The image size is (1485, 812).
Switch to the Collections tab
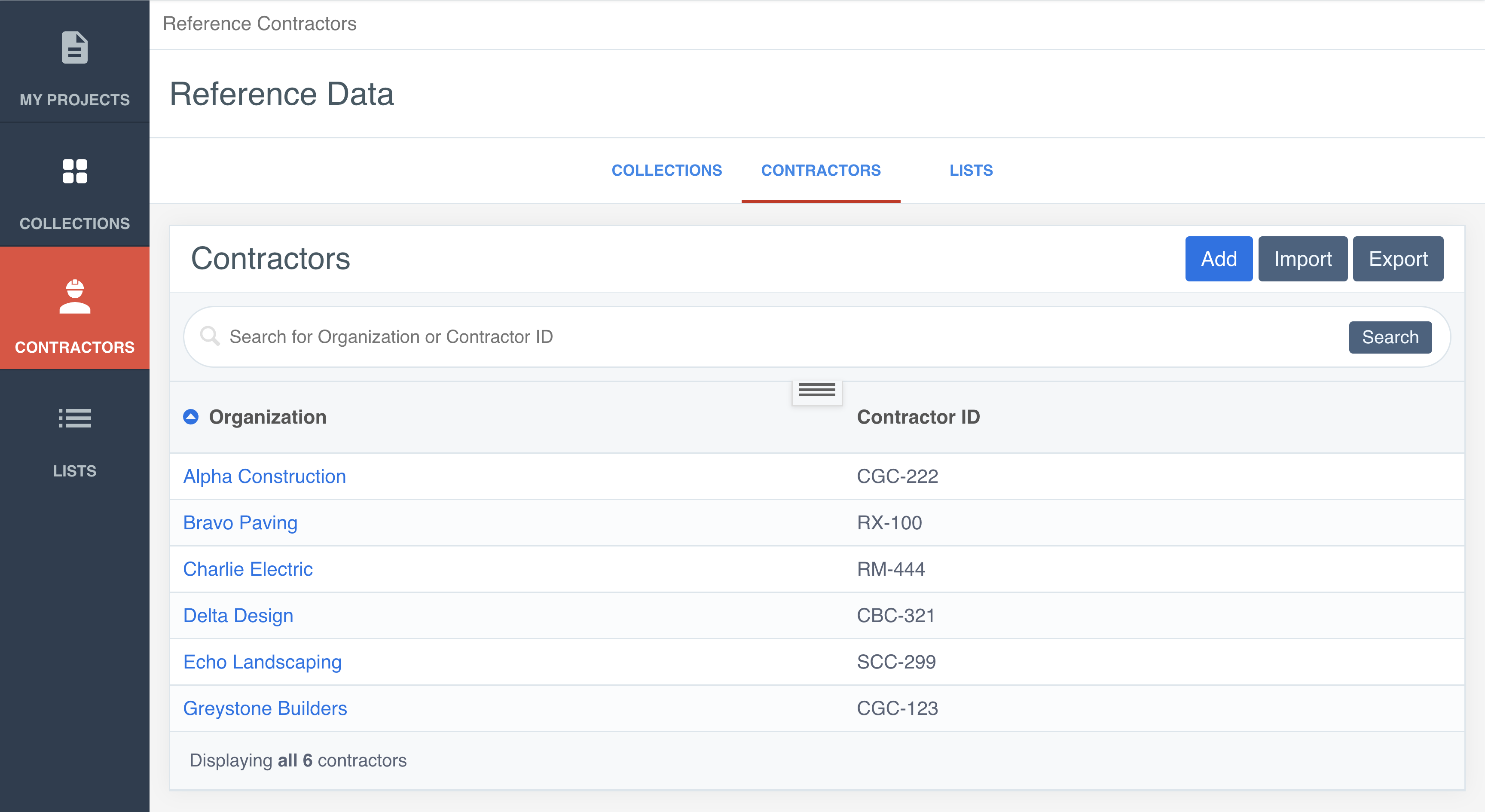pyautogui.click(x=666, y=171)
